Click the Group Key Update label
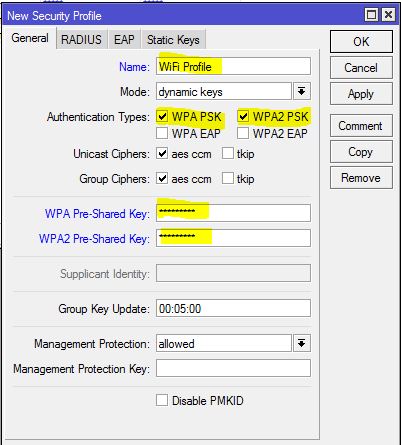The height and width of the screenshot is (445, 401). (104, 309)
